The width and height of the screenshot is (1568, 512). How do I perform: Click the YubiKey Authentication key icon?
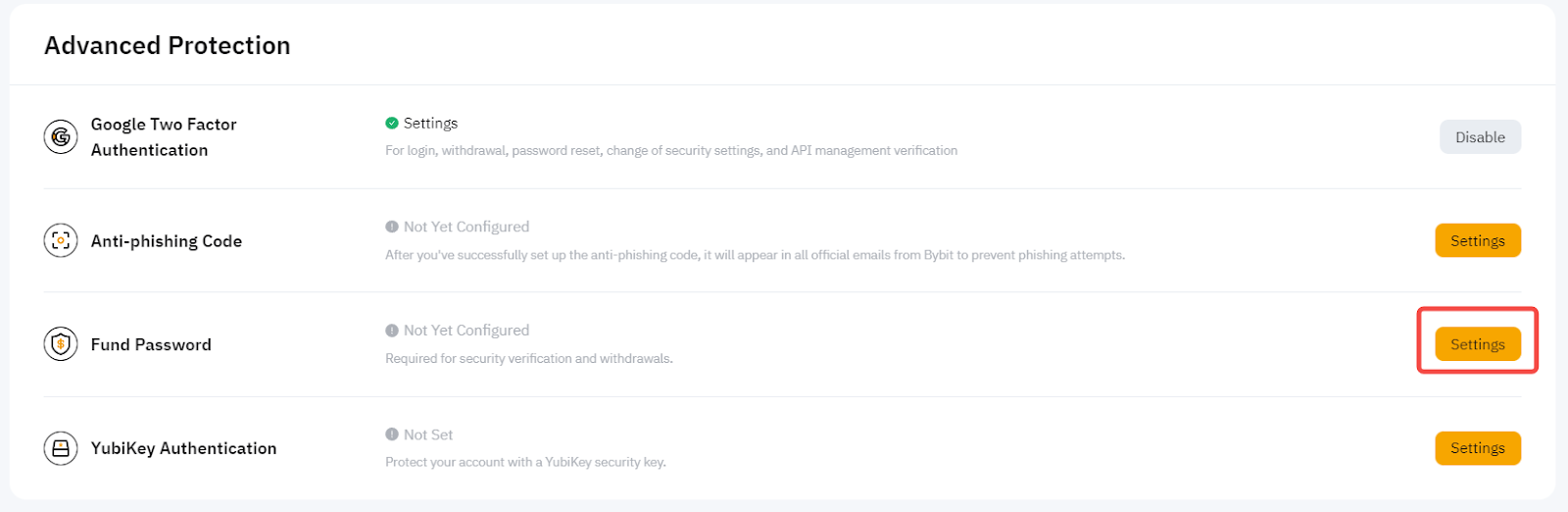tap(61, 448)
